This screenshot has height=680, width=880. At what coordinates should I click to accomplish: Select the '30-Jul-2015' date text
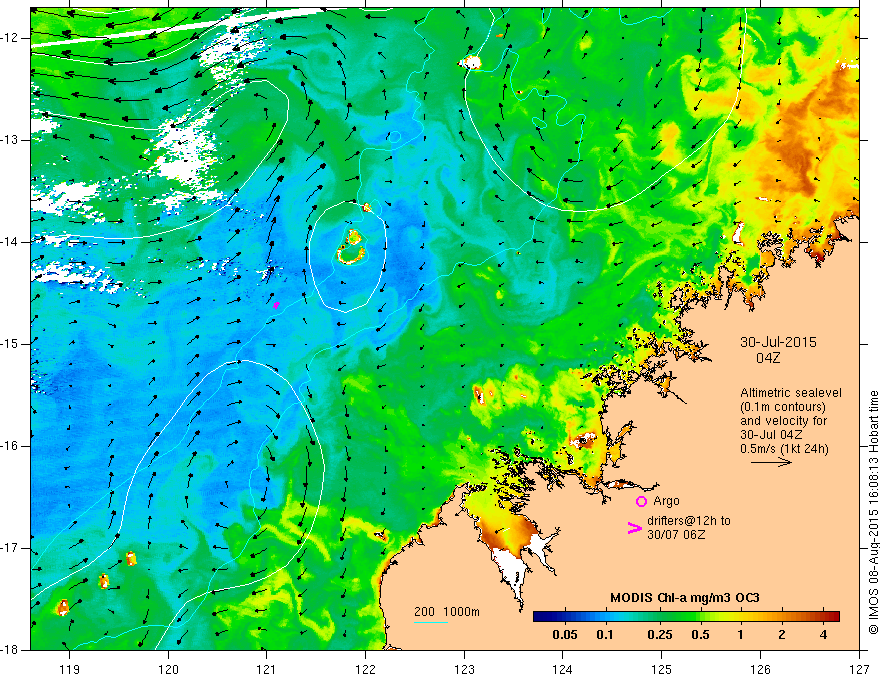pos(778,342)
